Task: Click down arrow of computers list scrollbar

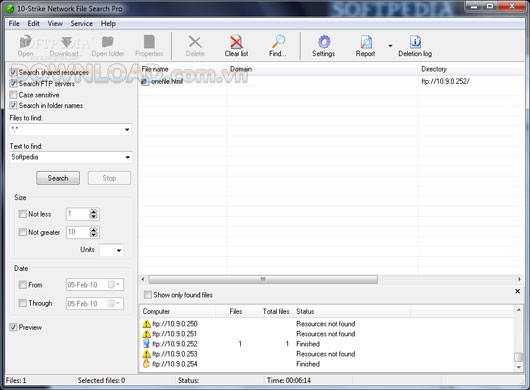Action: click(519, 367)
